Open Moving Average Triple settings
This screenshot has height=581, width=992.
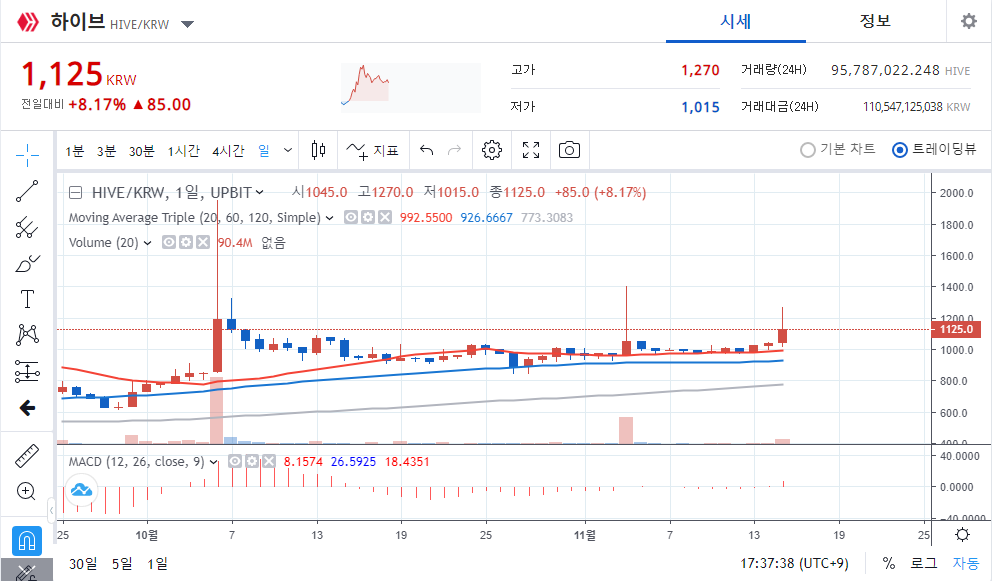coord(368,217)
